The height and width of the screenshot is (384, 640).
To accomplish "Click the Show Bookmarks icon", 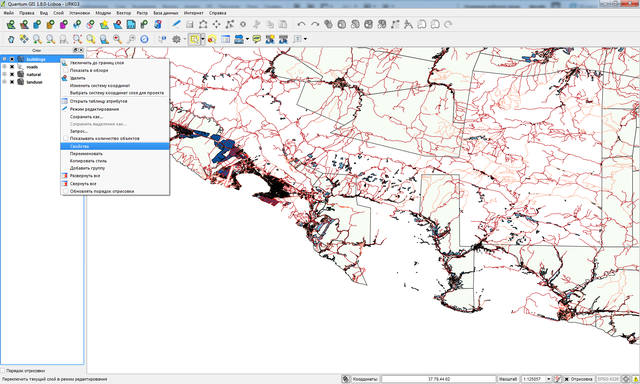I will (x=283, y=39).
